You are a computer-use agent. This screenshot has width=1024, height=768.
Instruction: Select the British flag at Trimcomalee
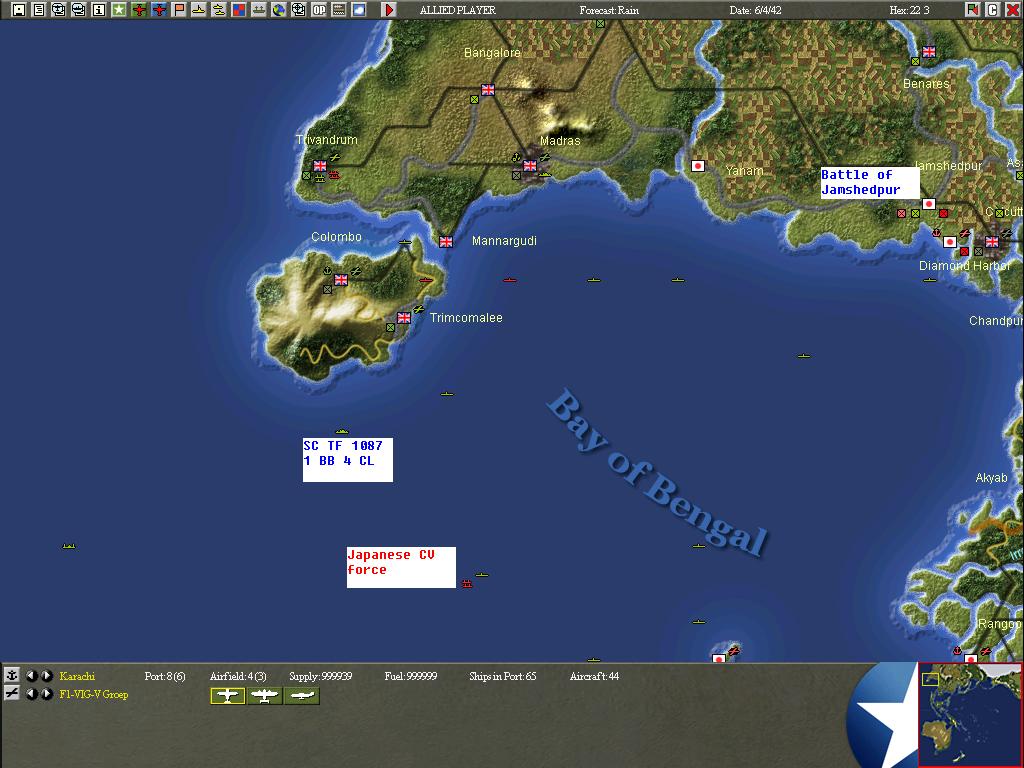click(x=404, y=317)
